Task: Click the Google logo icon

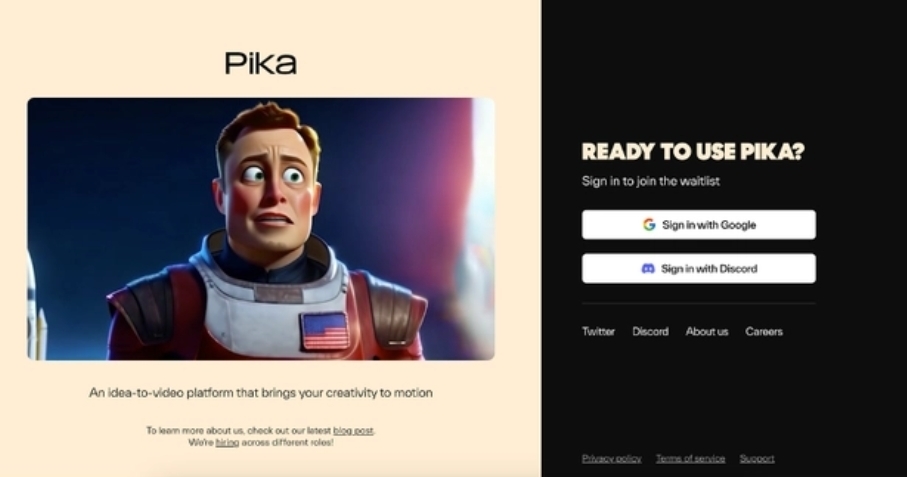Action: point(649,224)
